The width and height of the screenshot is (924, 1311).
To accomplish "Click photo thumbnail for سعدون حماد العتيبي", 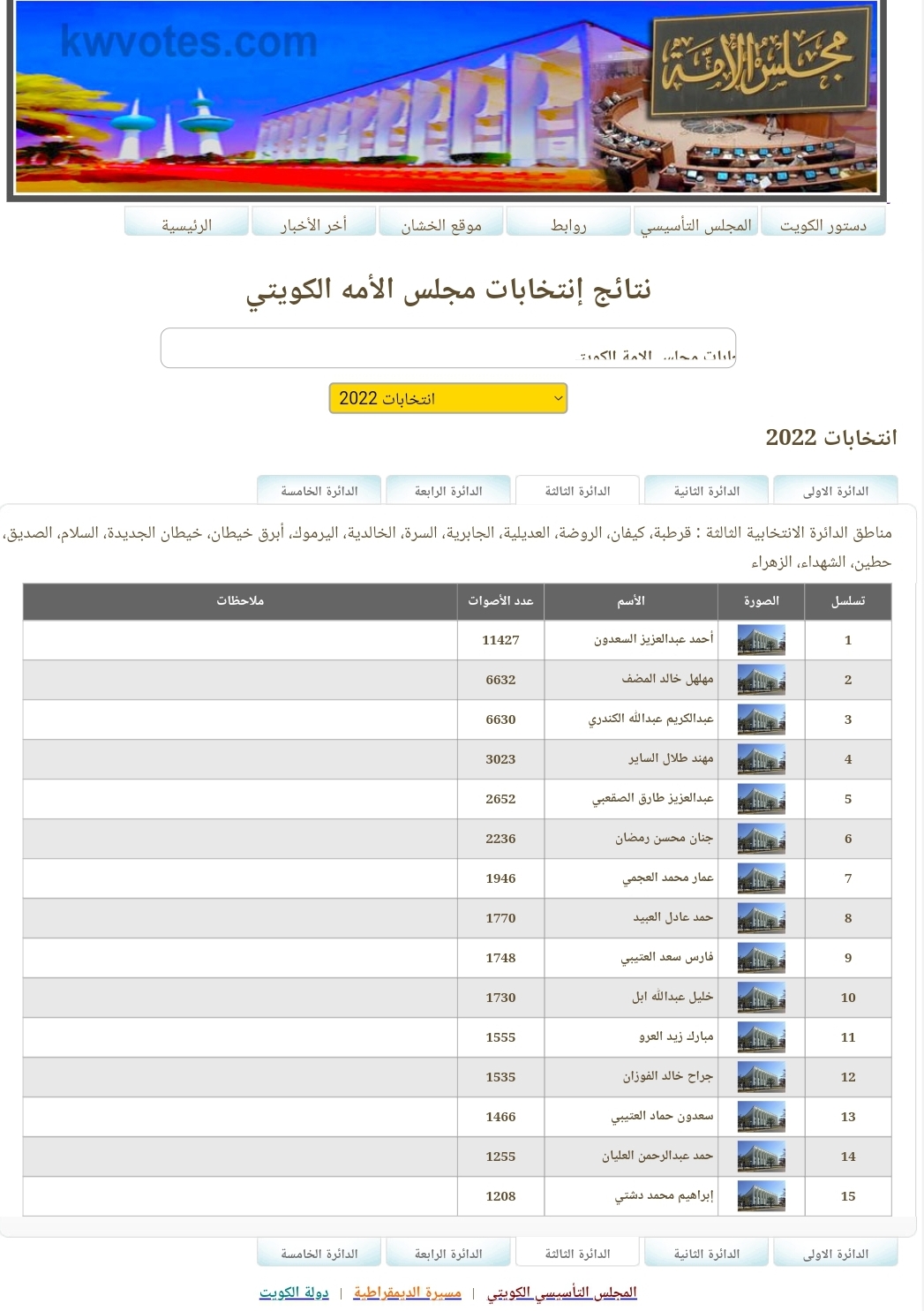I will (x=761, y=1117).
